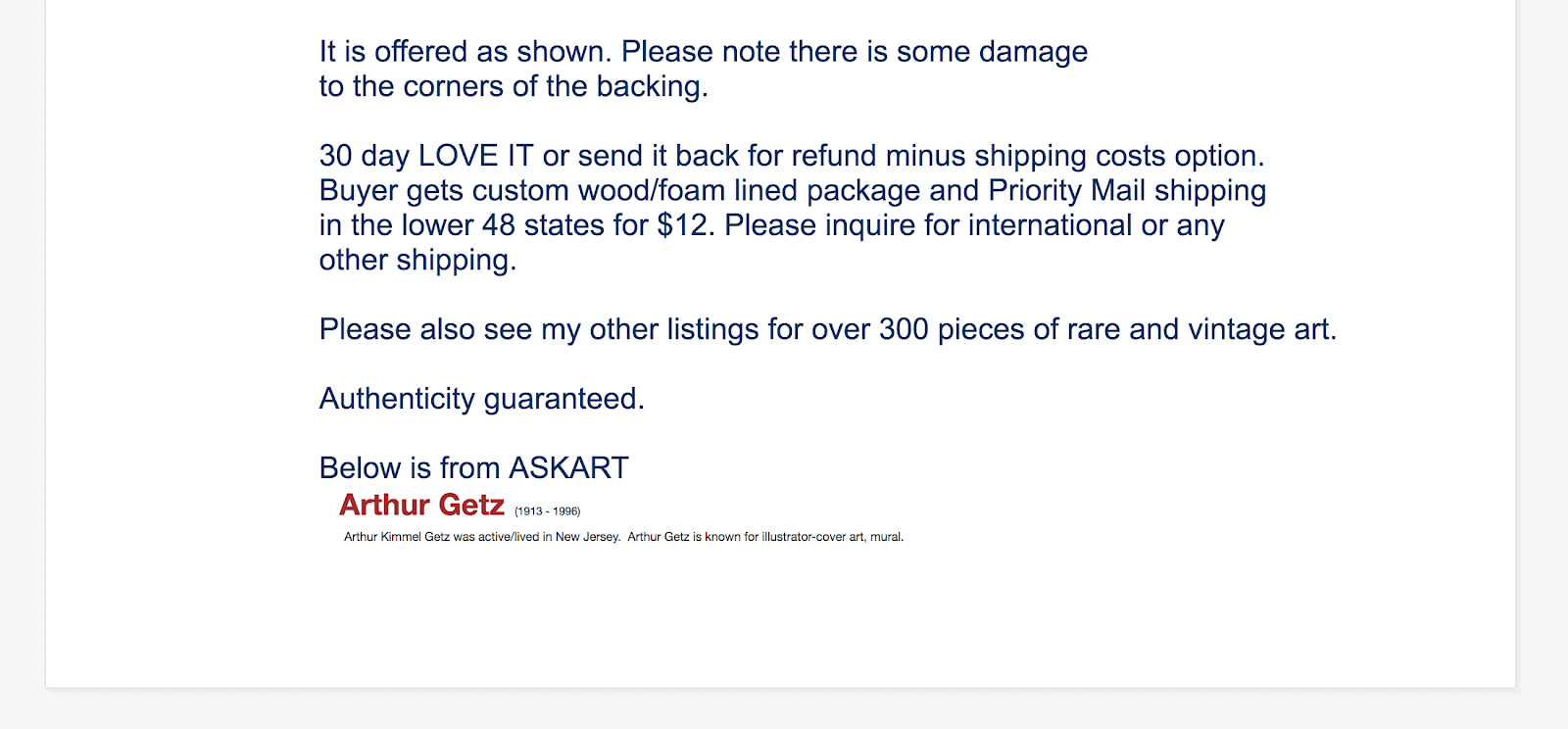Click Arthur Kimmel Getz in the bio
The image size is (1568, 729).
pos(397,537)
